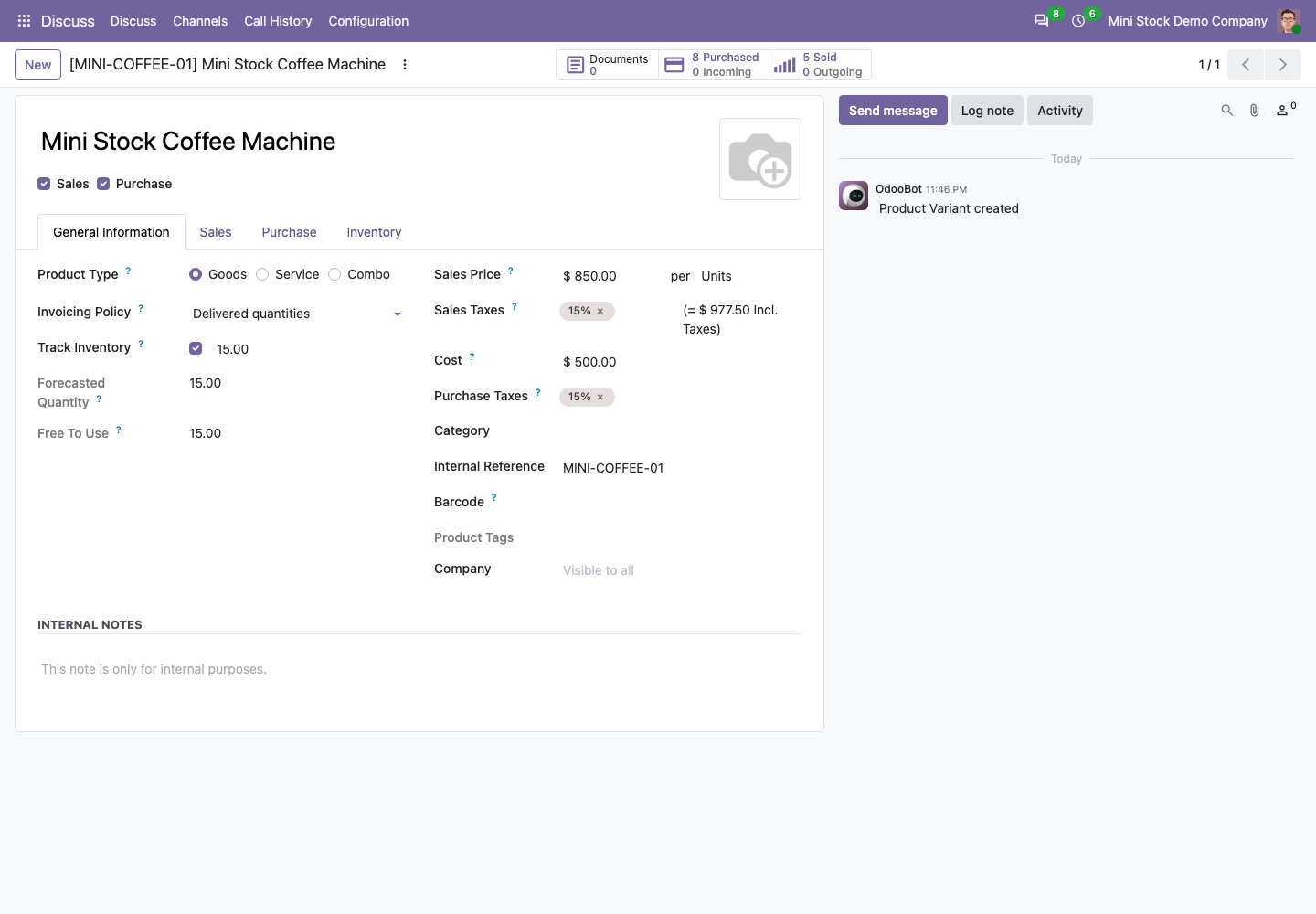Image resolution: width=1316 pixels, height=914 pixels.
Task: Click the internal notes text area
Action: click(419, 670)
